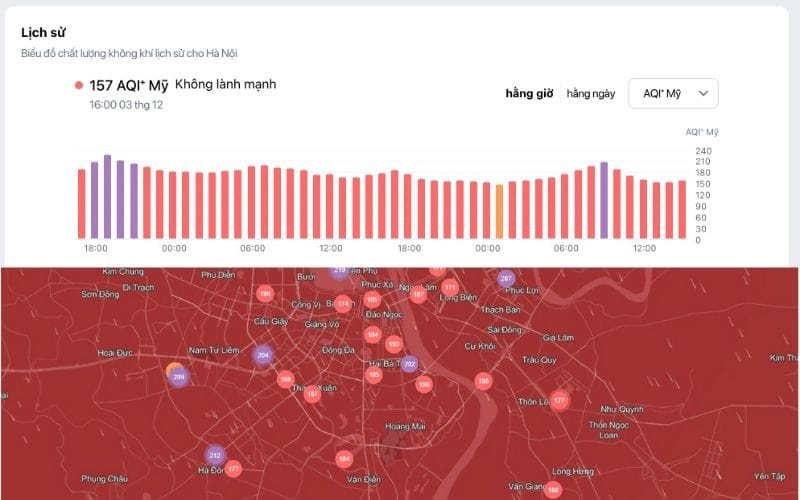The image size is (800, 500).
Task: Select the tallest purple bar near 18:00
Action: tap(108, 198)
